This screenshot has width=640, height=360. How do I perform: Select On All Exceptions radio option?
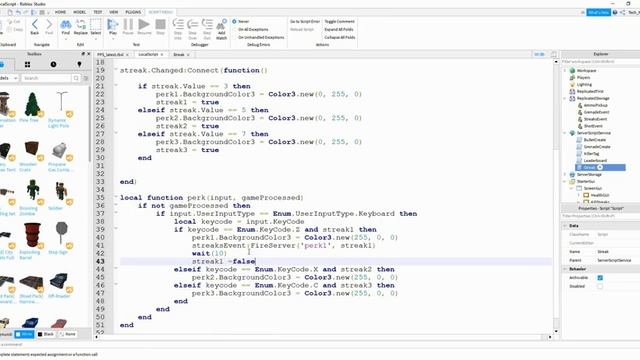pos(253,29)
